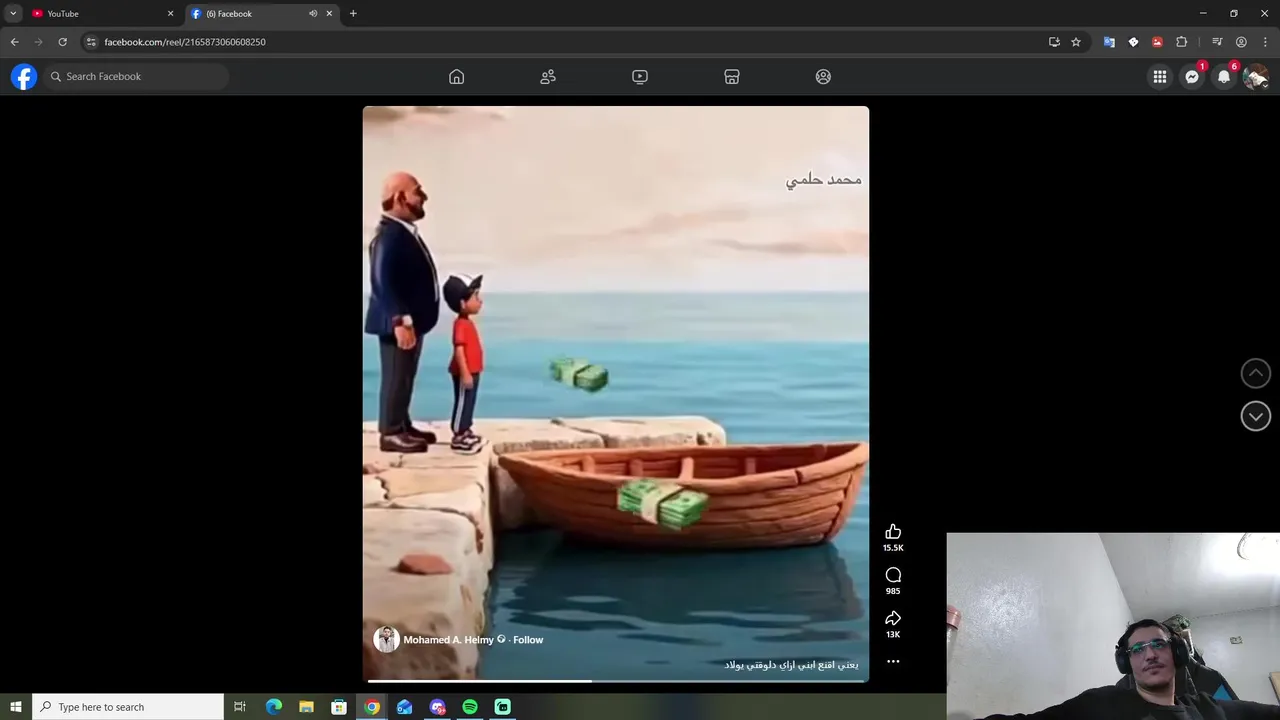Viewport: 1280px width, 720px height.
Task: Open the tab search dropdown arrow
Action: (x=13, y=14)
